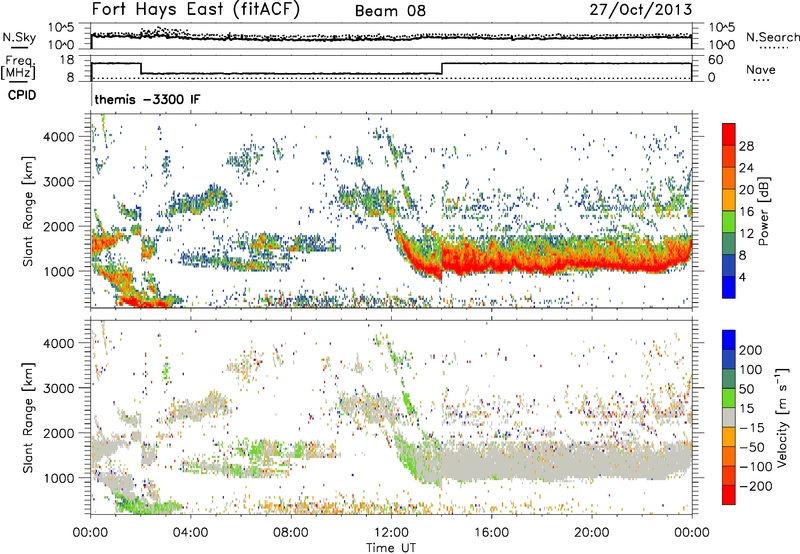This screenshot has height=554, width=800.
Task: Click the '20:00' time axis tick label
Action: point(592,533)
